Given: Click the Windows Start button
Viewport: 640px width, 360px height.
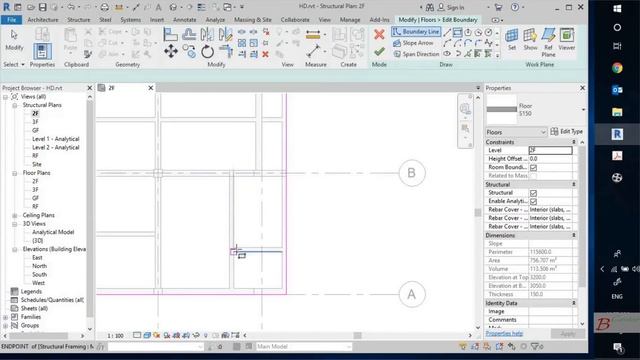Looking at the screenshot, I should click(x=617, y=9).
